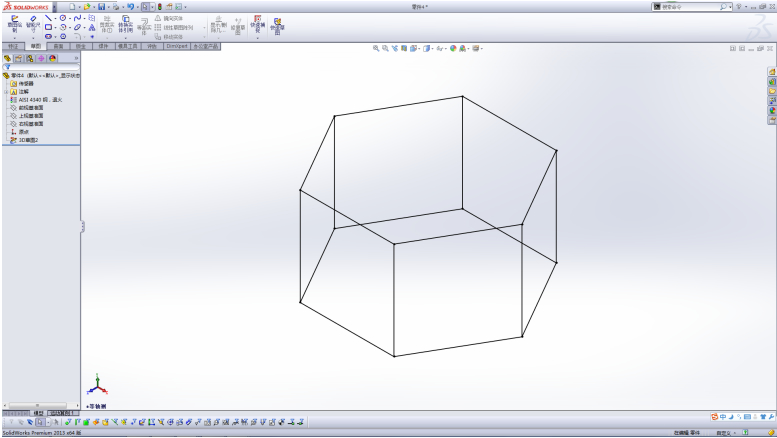777x438 pixels.
Task: Click the Rapid Sketch (快速草图) icon
Action: coord(277,26)
